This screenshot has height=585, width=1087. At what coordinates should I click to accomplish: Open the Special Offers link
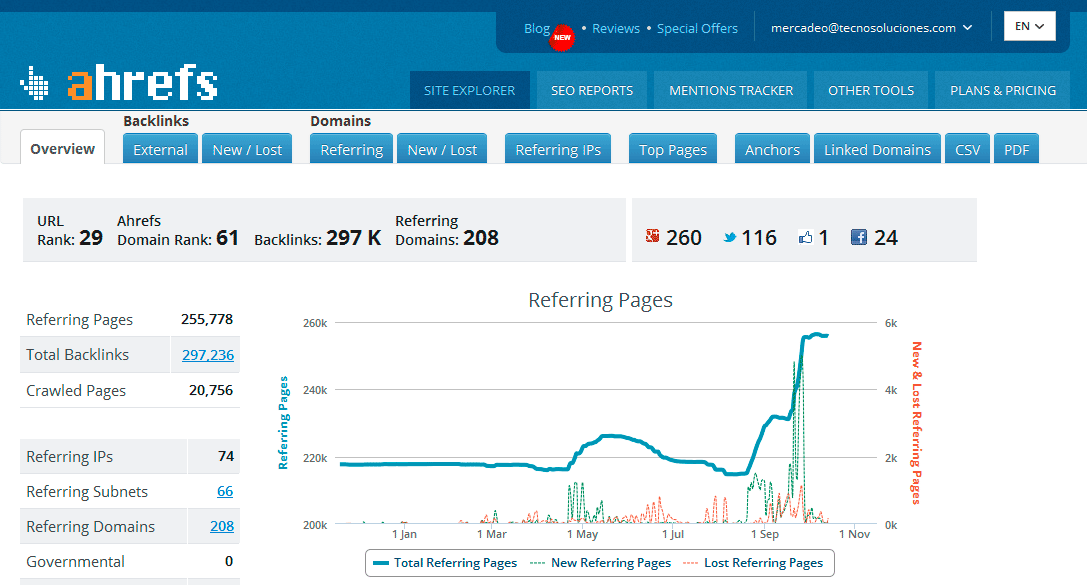(697, 28)
